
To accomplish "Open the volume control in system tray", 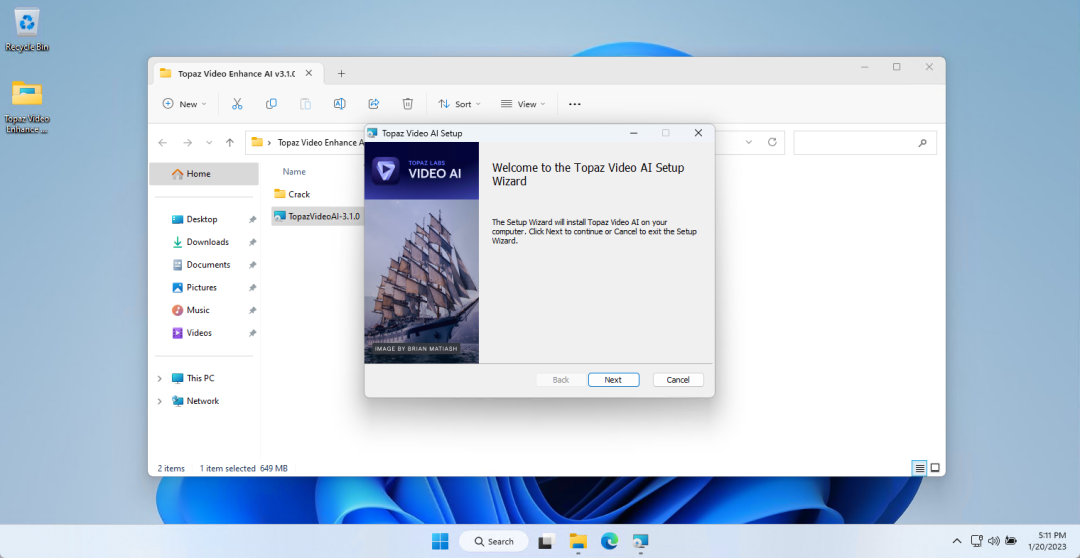I will [993, 541].
